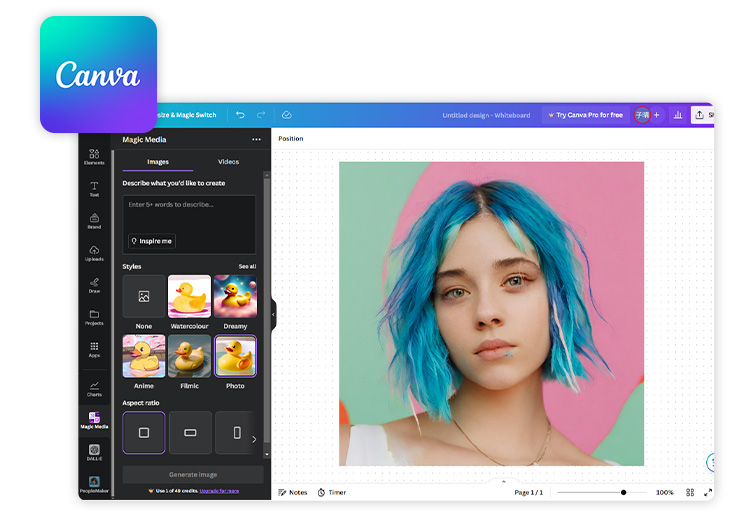Select the Anime style thumbnail

coord(143,356)
